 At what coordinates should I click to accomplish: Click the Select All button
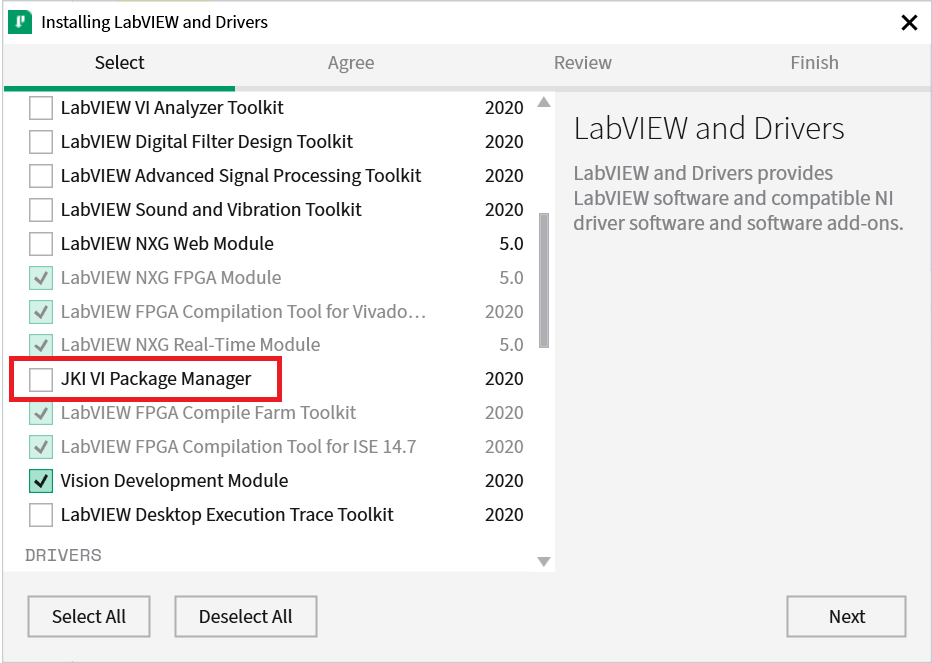point(89,617)
